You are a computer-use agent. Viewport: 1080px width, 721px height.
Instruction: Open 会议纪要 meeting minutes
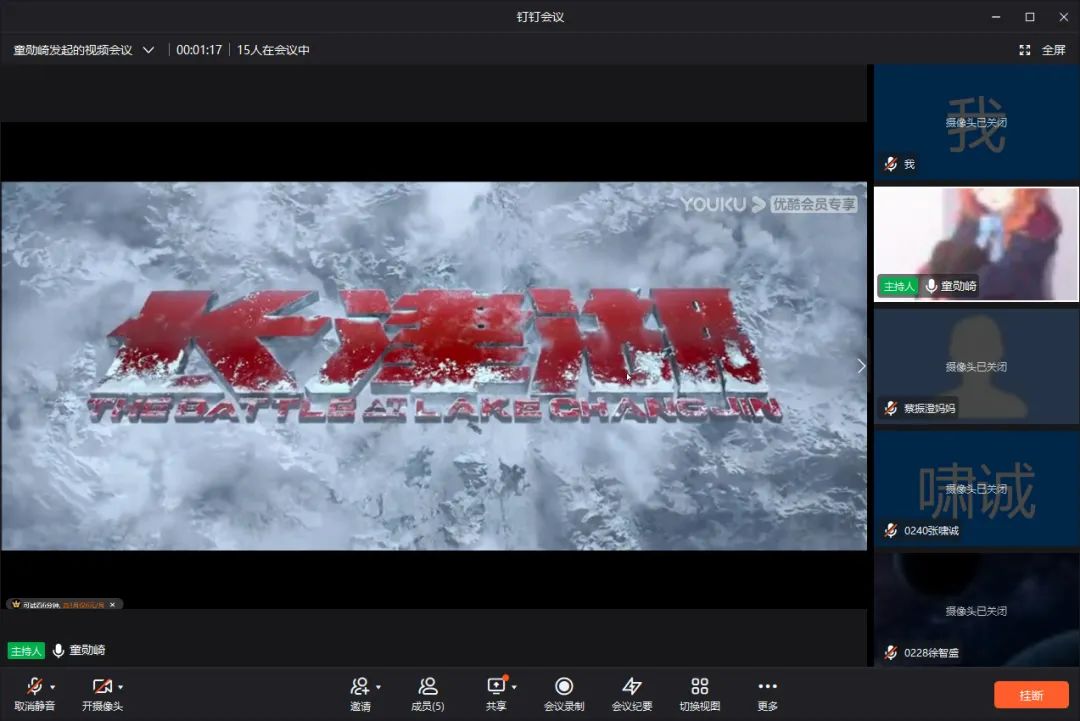click(x=632, y=694)
